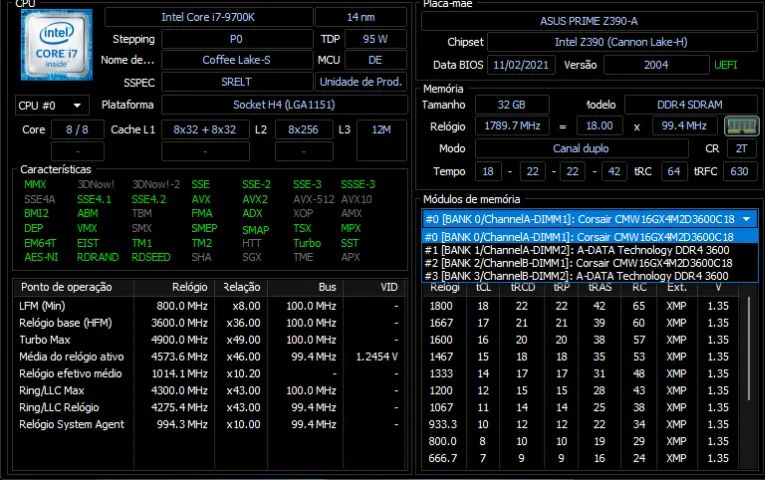Click the tRCD column header
Viewport: 765px width, 480px height.
click(523, 288)
